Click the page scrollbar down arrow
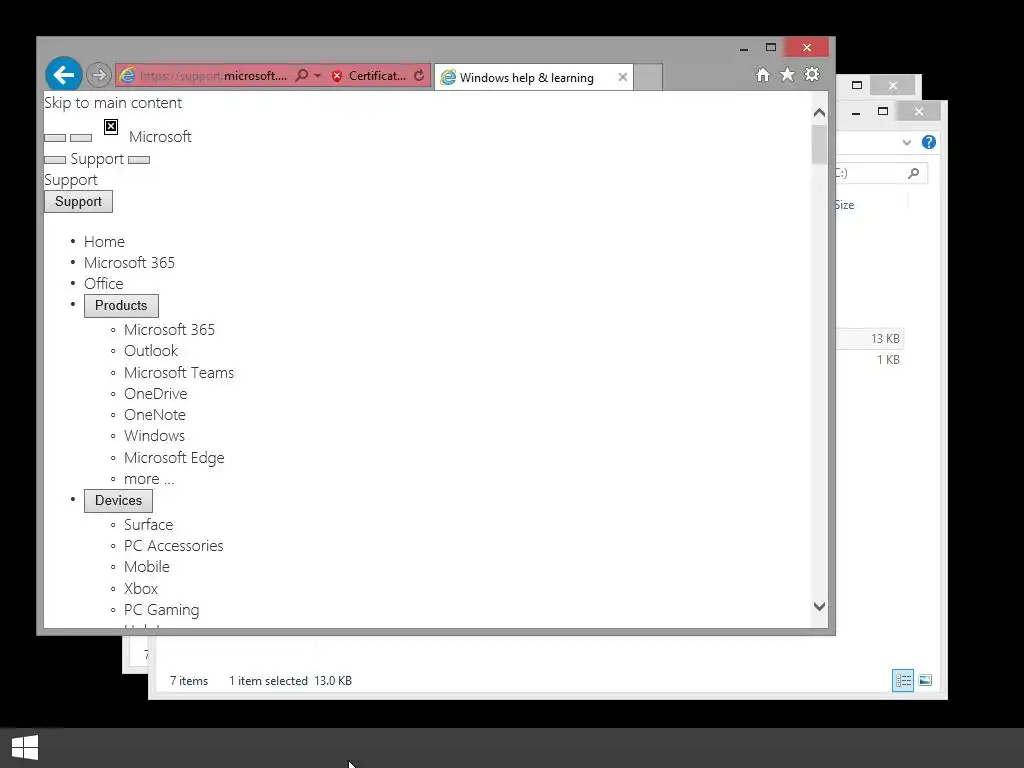 point(820,607)
